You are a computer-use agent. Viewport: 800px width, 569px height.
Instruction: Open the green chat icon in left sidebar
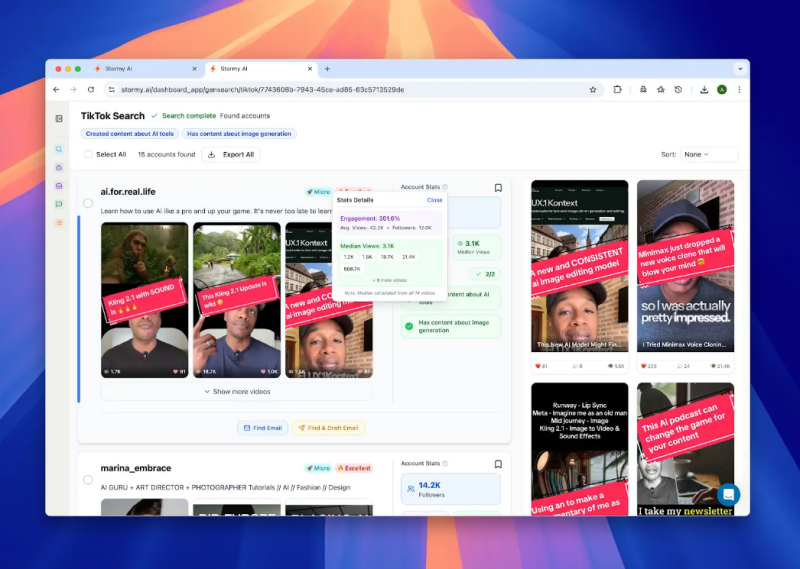point(59,204)
